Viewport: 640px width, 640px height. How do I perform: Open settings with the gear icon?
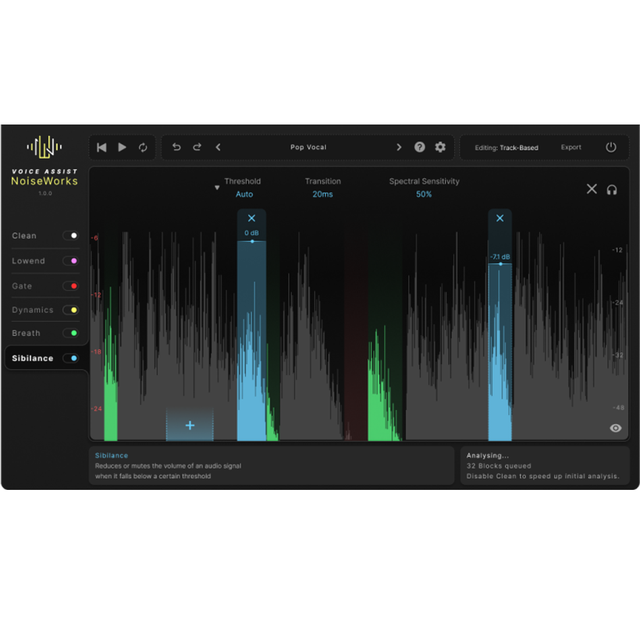point(440,147)
